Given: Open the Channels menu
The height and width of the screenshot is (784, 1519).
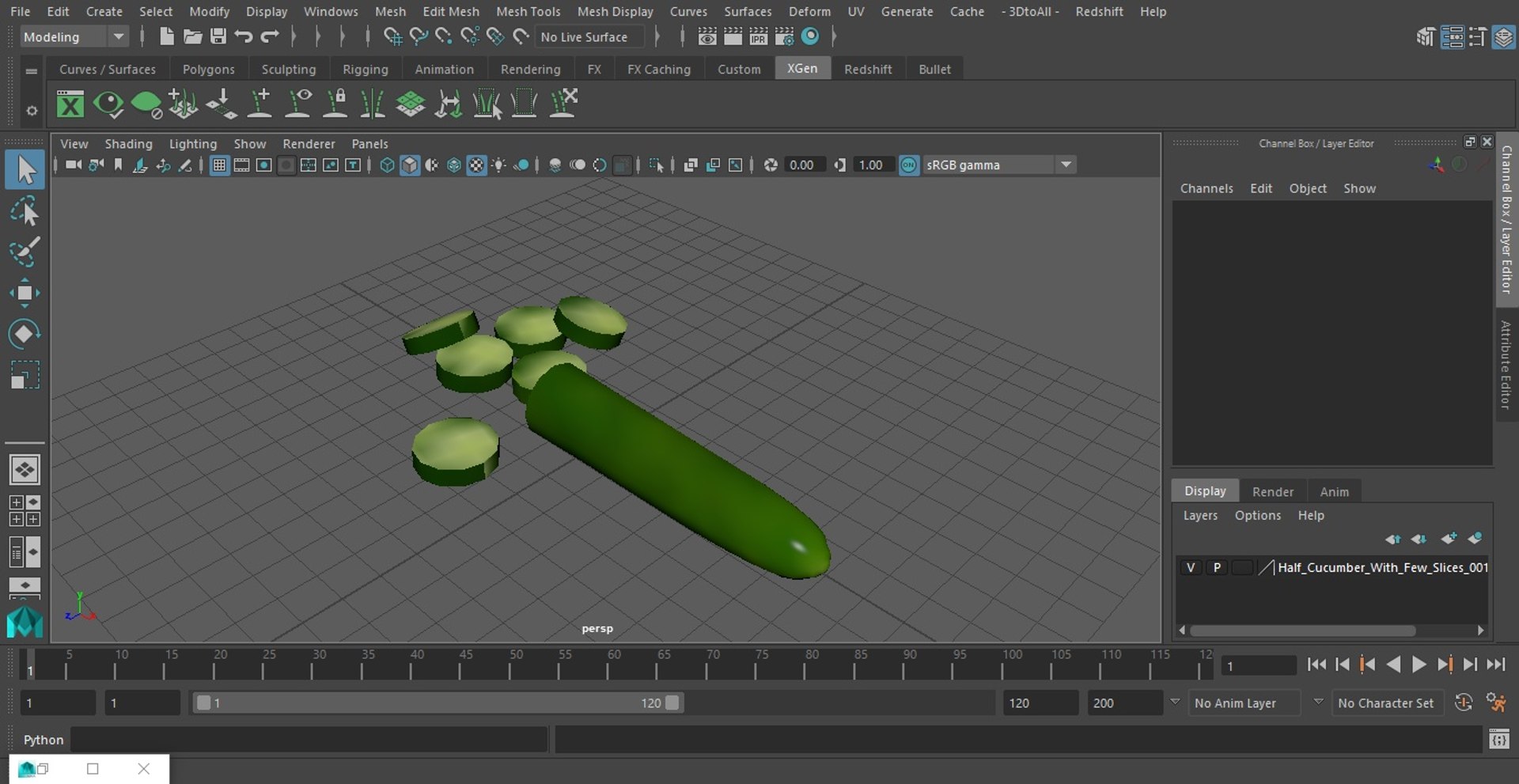Looking at the screenshot, I should pos(1206,188).
